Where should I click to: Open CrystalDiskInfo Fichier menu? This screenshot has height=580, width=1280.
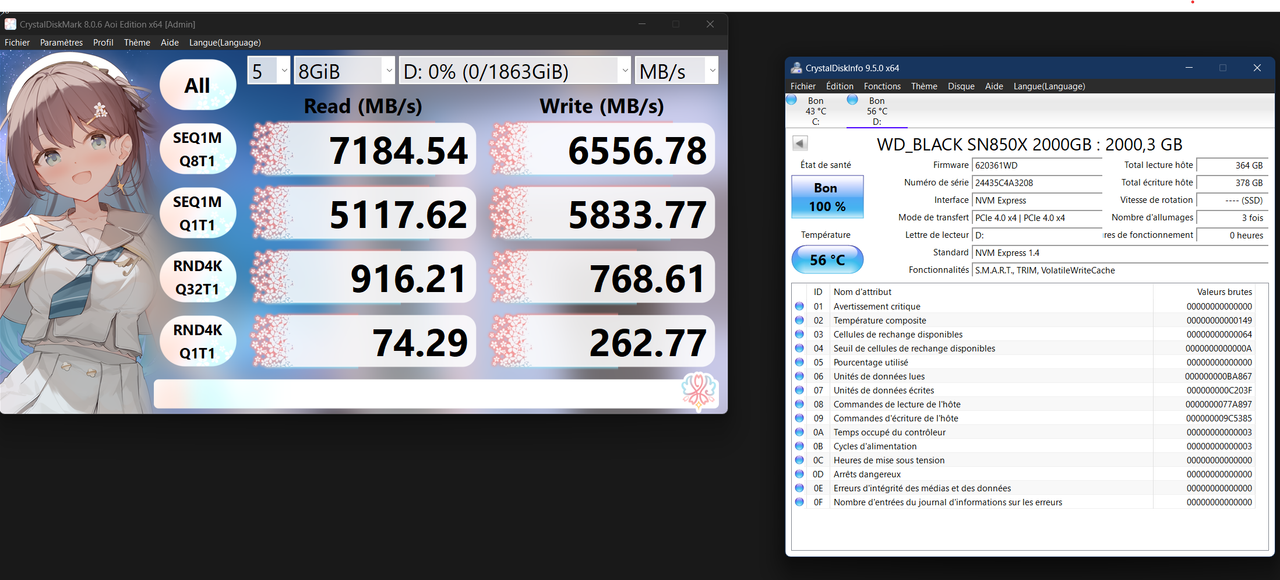[803, 86]
